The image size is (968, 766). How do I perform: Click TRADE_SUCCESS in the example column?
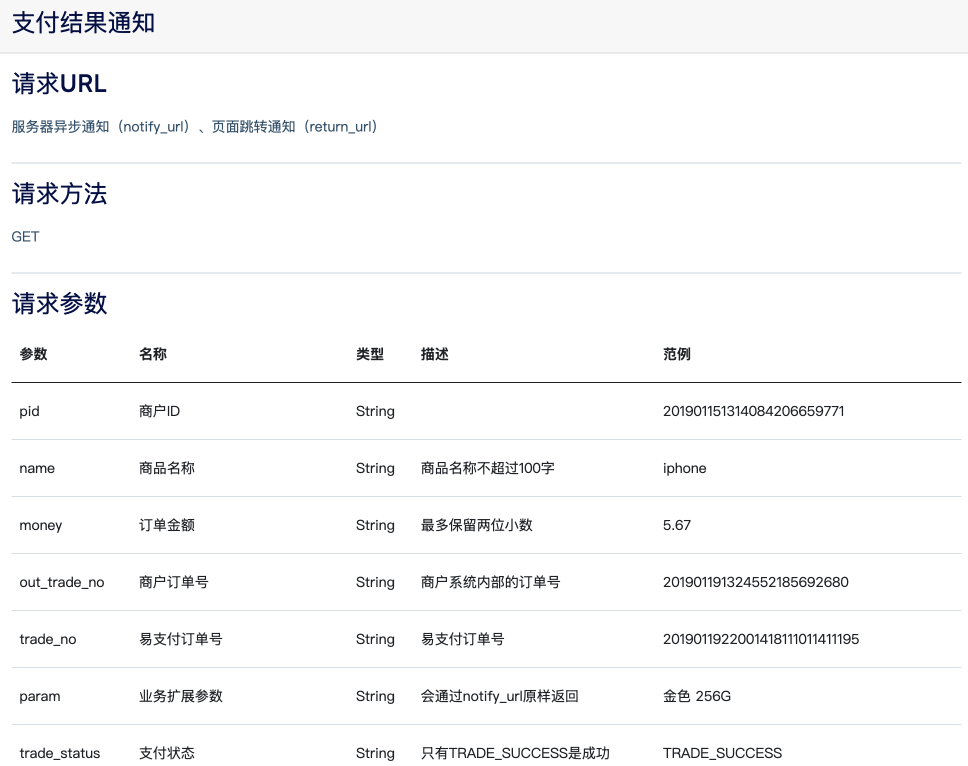click(x=722, y=753)
